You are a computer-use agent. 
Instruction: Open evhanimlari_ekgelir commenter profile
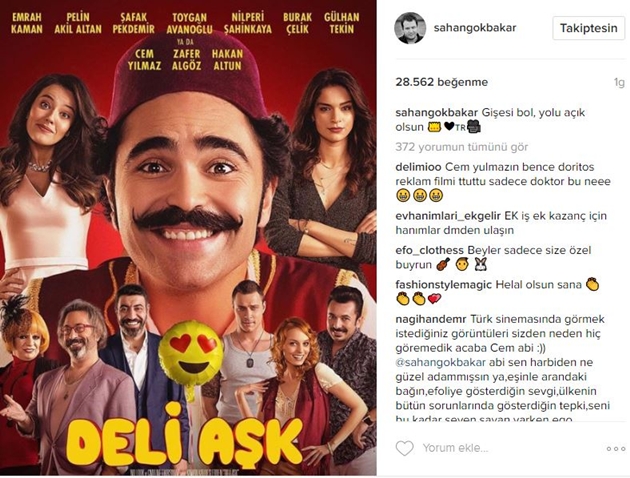(x=448, y=216)
